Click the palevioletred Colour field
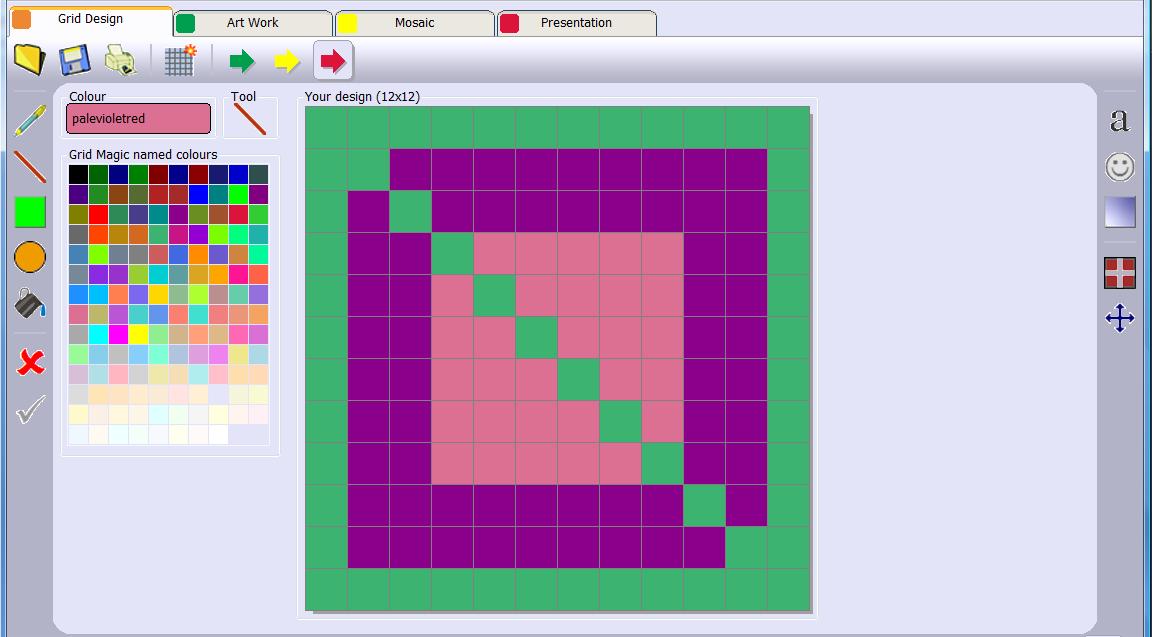This screenshot has height=637, width=1152. pyautogui.click(x=138, y=118)
